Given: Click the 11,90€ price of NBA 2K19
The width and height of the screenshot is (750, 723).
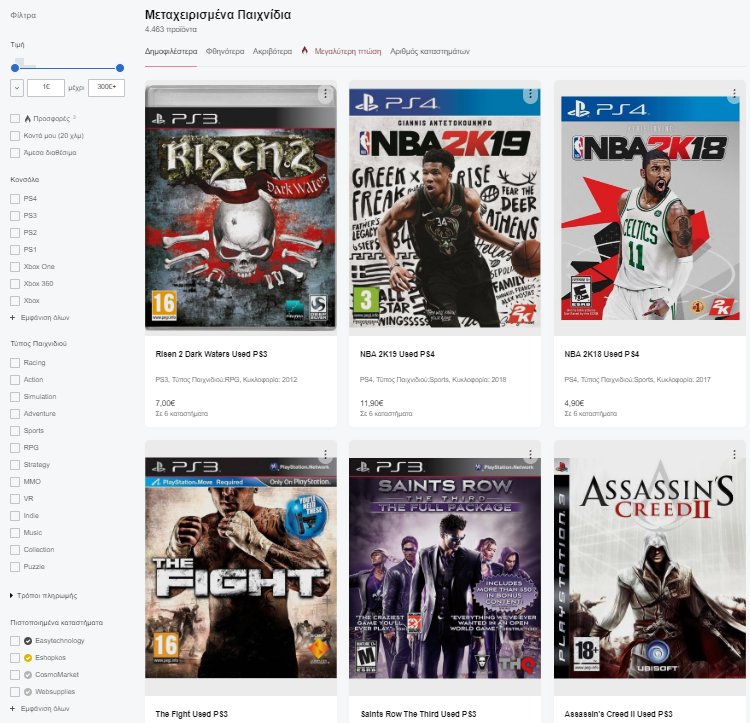Looking at the screenshot, I should pos(372,403).
